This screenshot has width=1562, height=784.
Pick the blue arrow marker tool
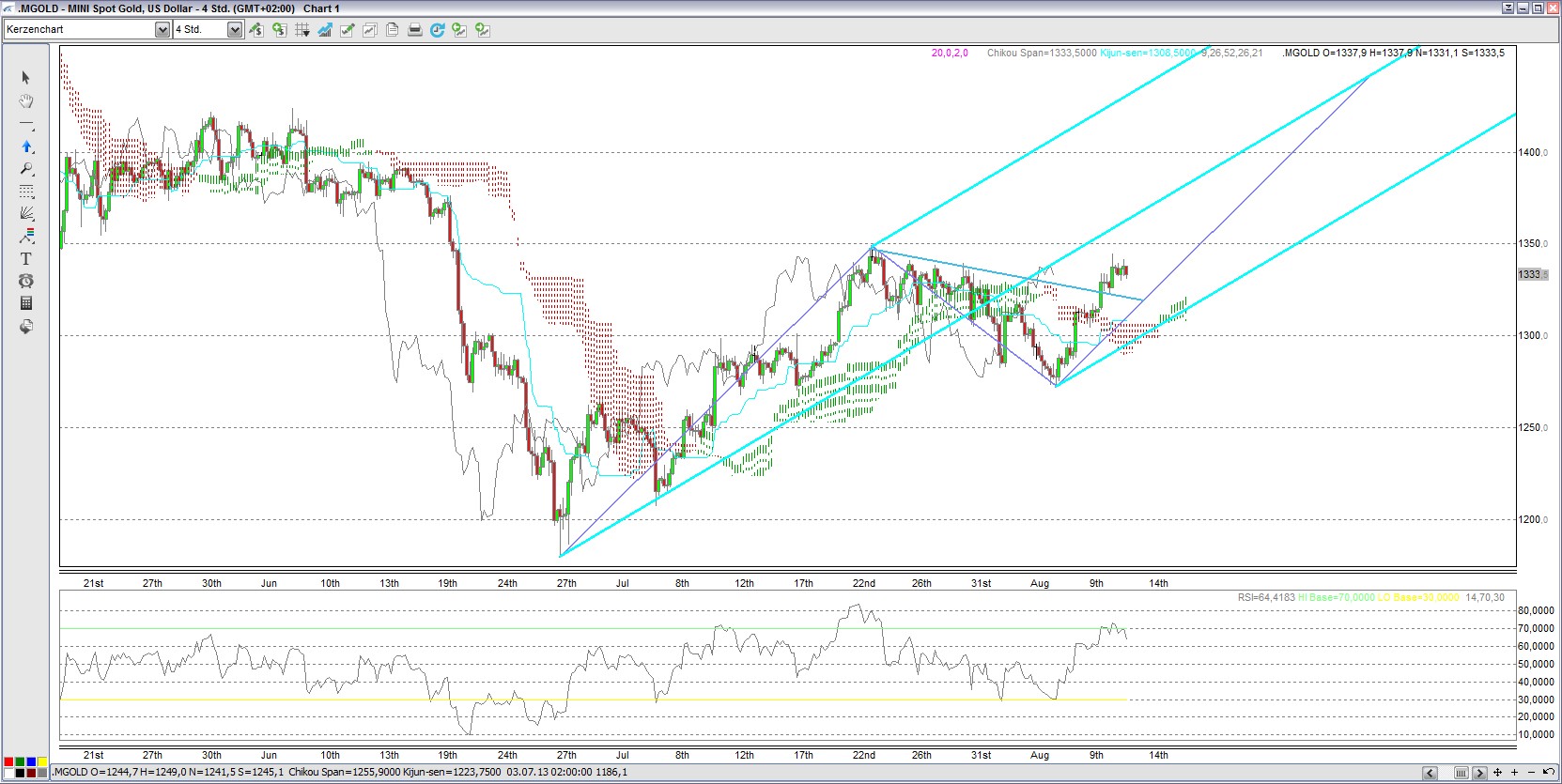(26, 146)
